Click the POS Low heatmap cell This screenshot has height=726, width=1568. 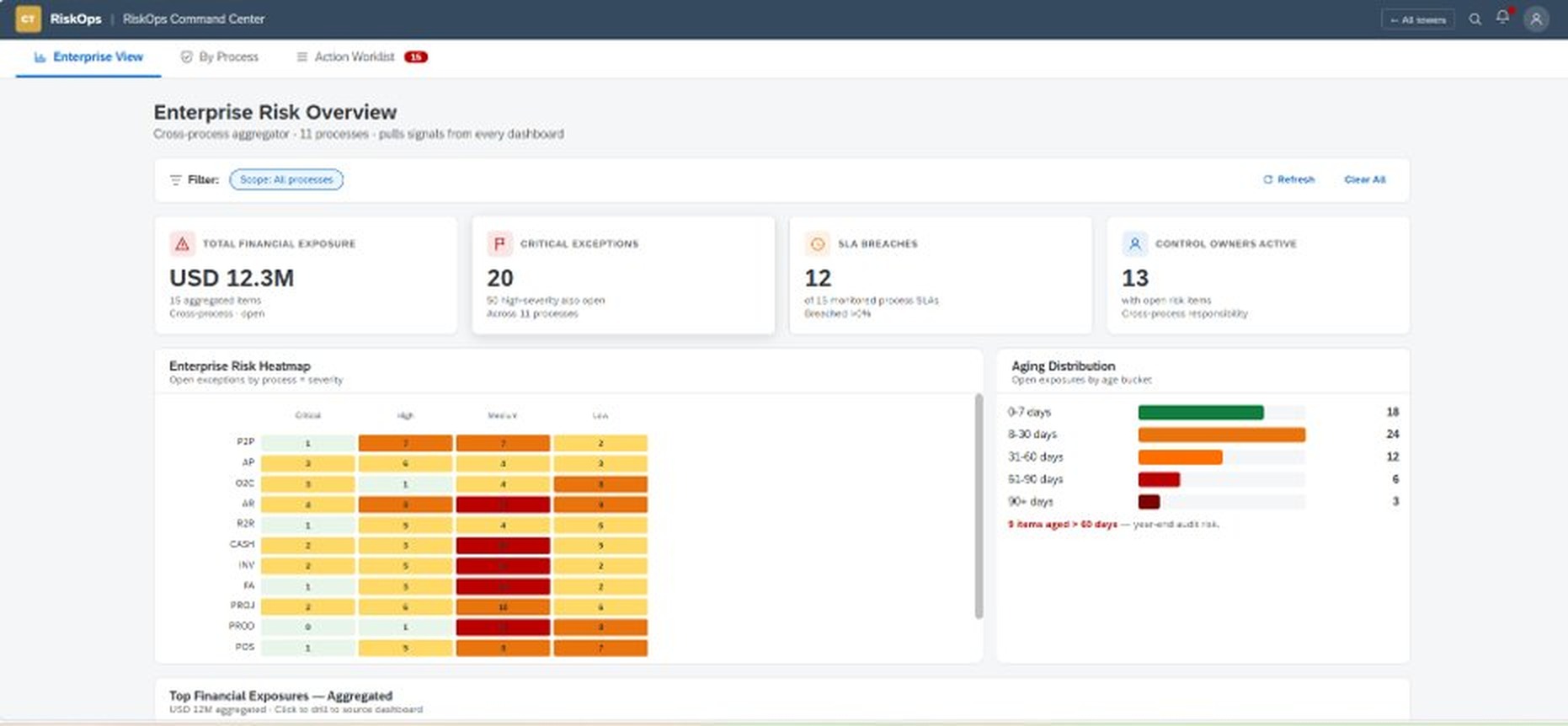[x=600, y=649]
